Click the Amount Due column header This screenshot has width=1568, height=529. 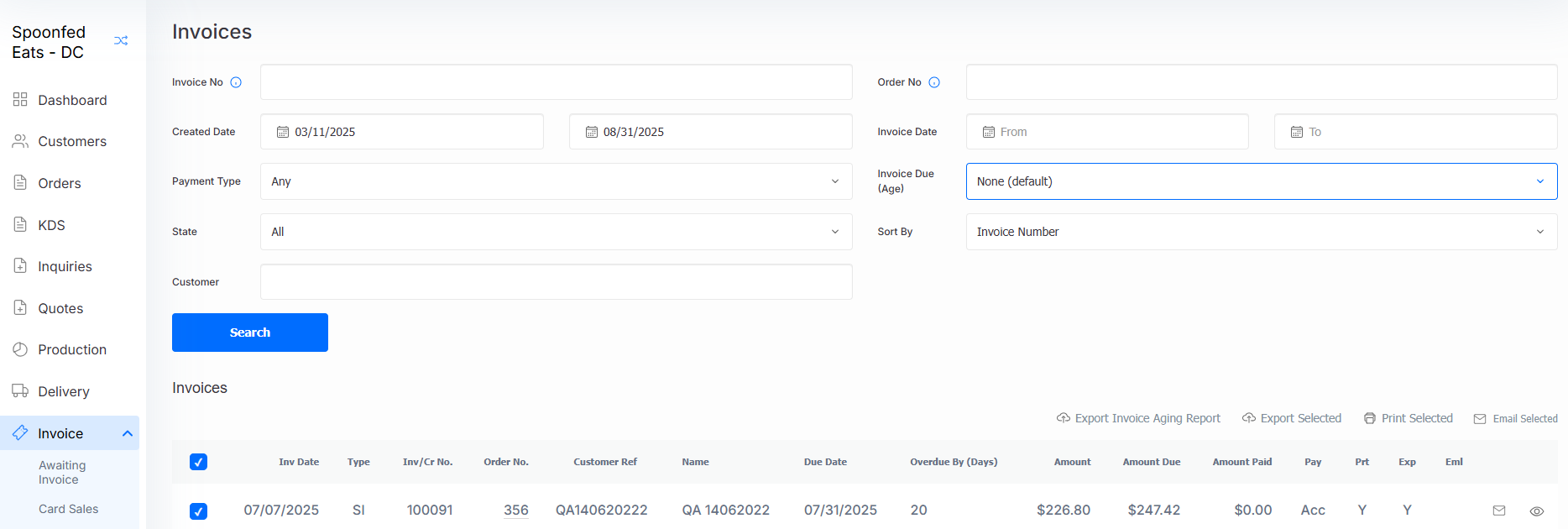tap(1152, 462)
